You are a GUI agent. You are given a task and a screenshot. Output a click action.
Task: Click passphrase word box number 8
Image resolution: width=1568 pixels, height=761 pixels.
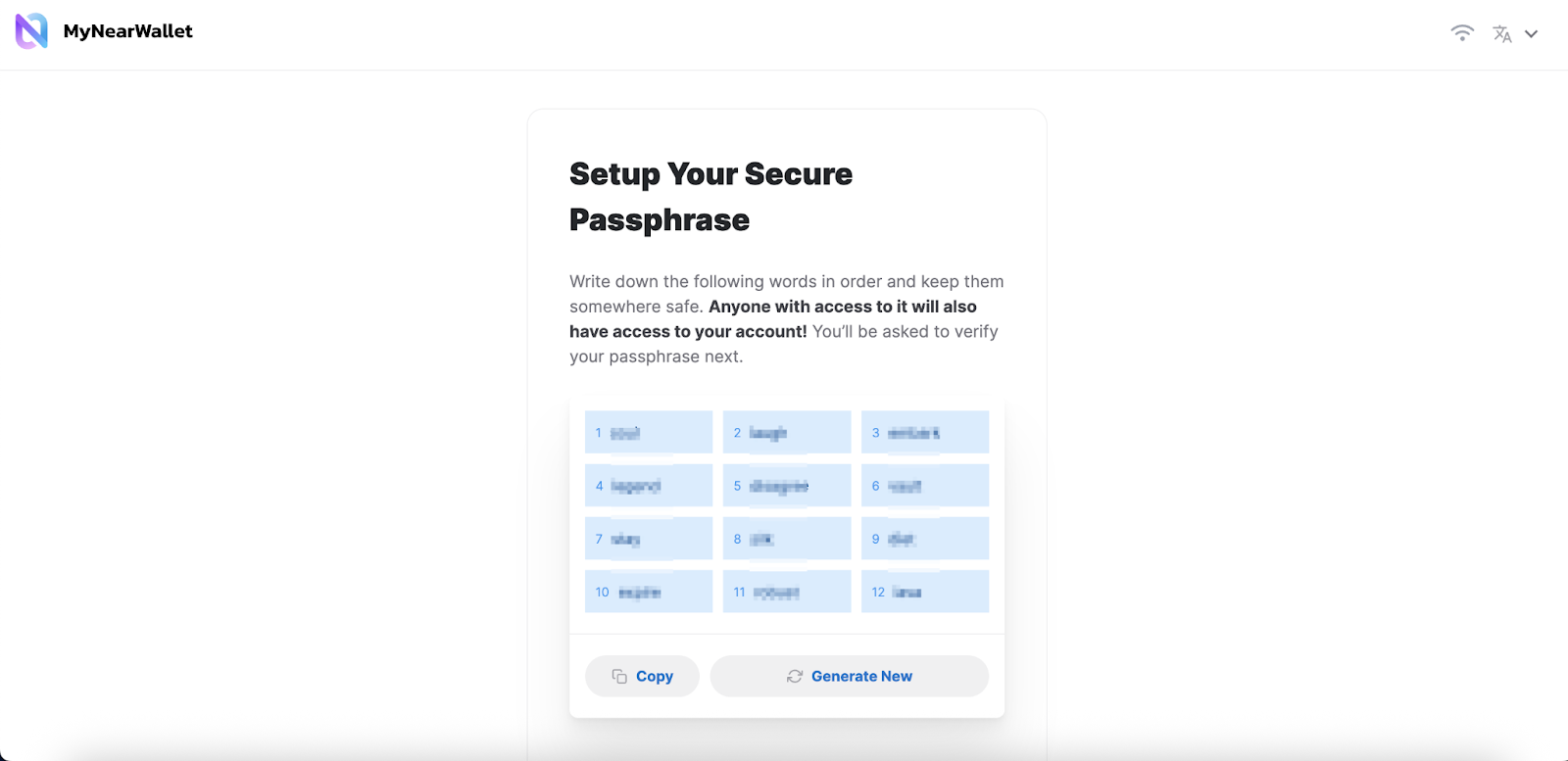787,539
